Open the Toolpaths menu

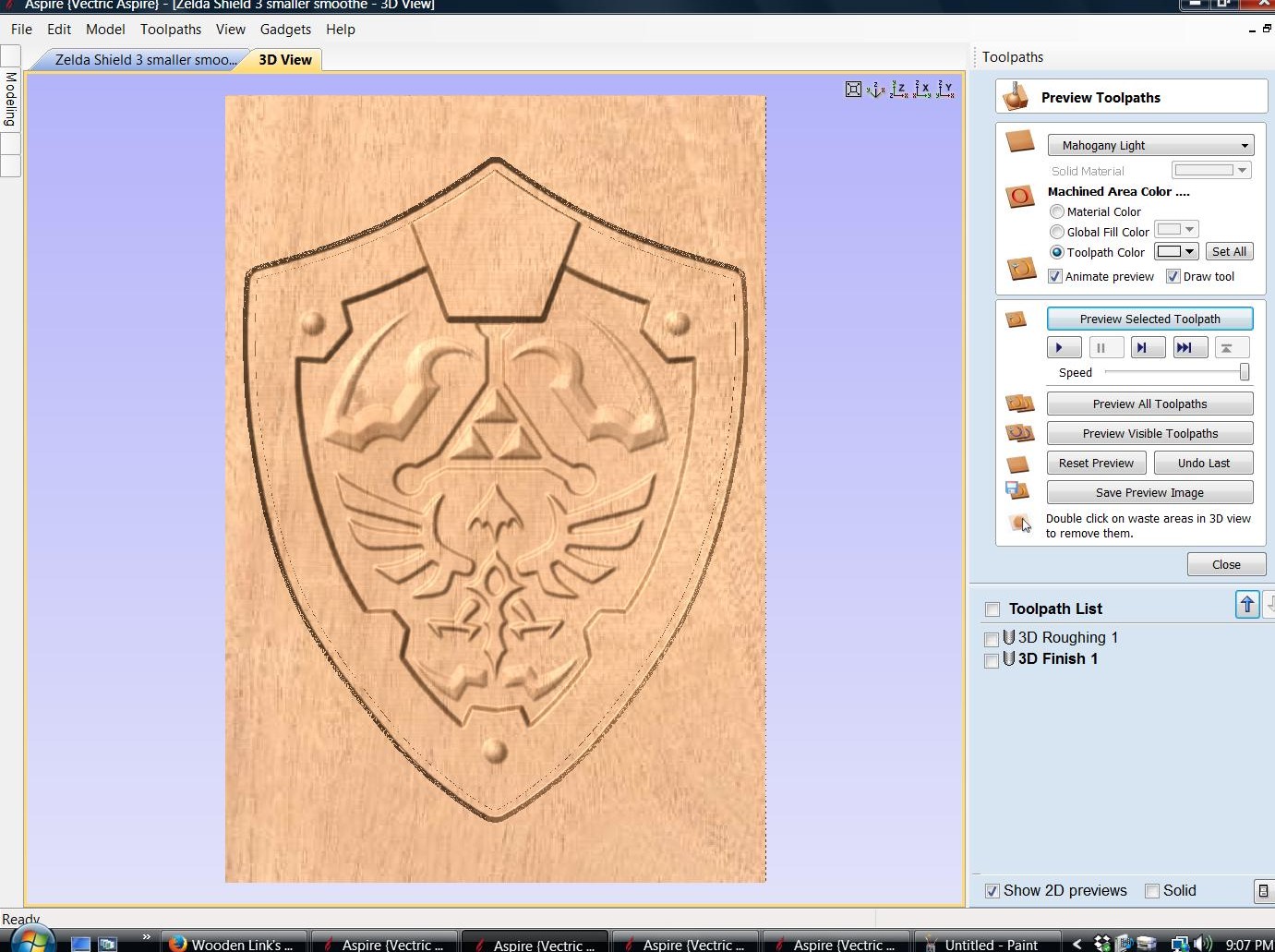pyautogui.click(x=171, y=30)
